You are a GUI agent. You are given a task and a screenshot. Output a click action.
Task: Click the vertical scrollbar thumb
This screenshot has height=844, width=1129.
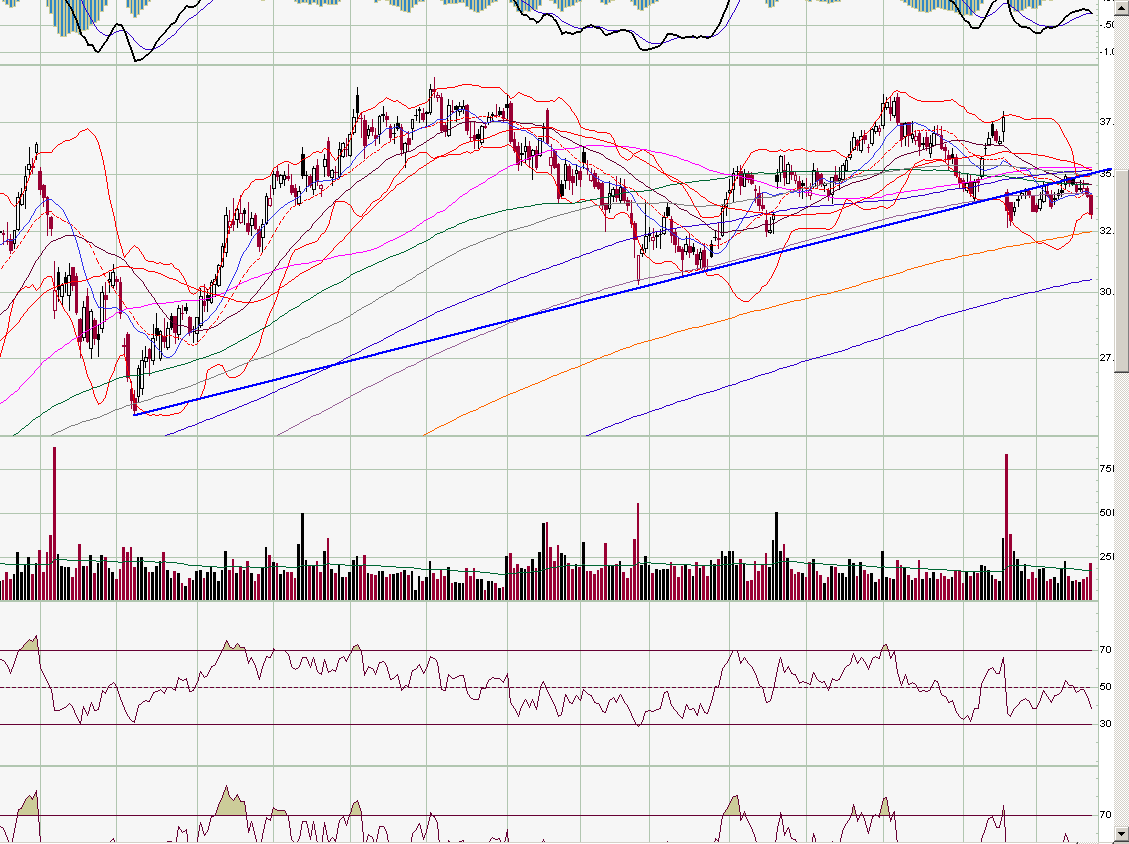1122,273
